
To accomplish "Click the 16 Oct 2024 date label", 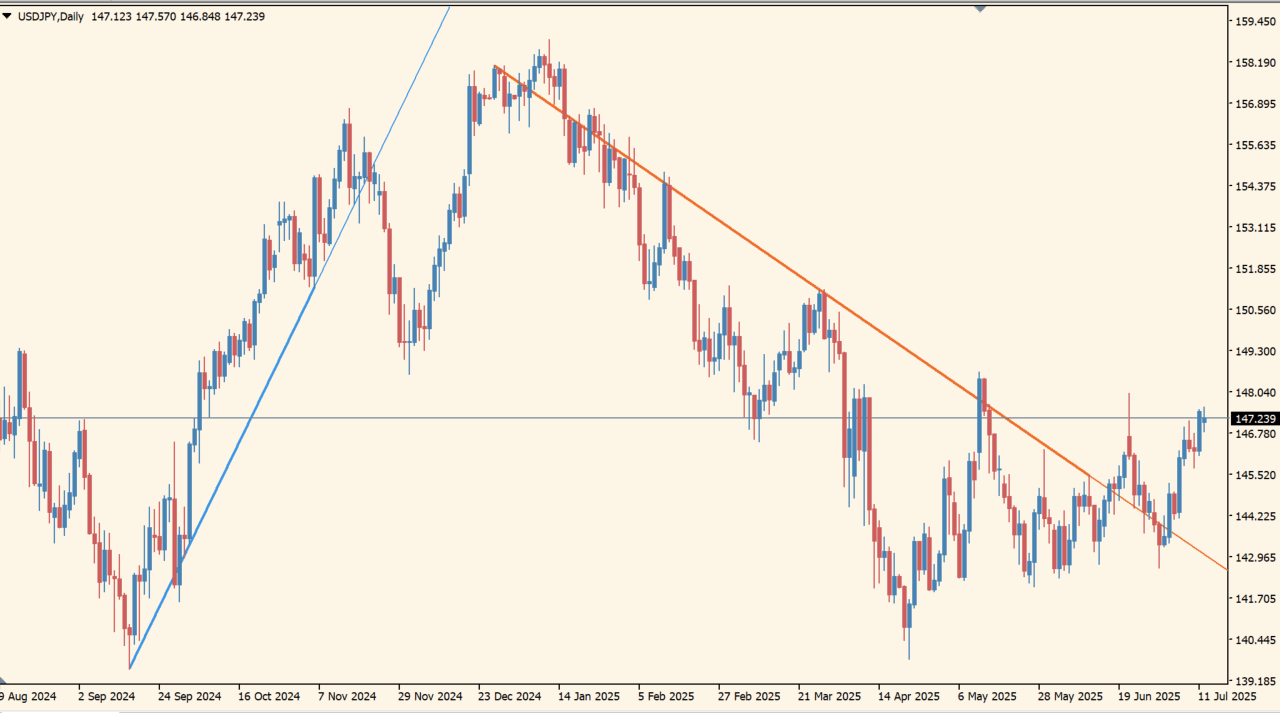I will tap(269, 696).
